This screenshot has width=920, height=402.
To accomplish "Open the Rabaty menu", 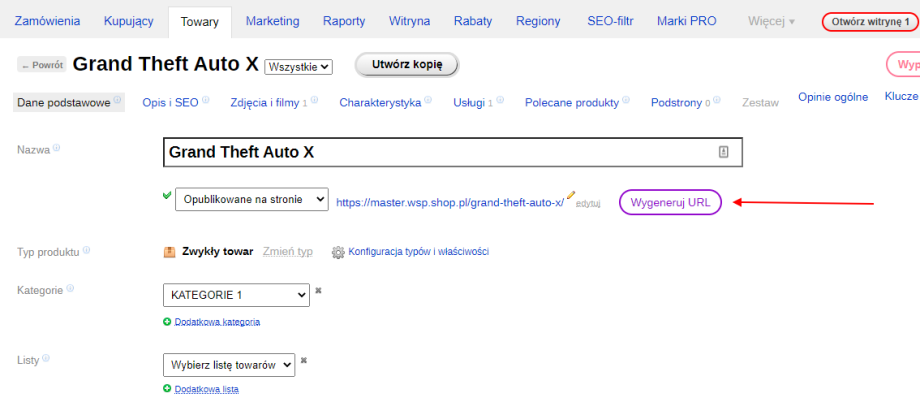I will click(473, 22).
